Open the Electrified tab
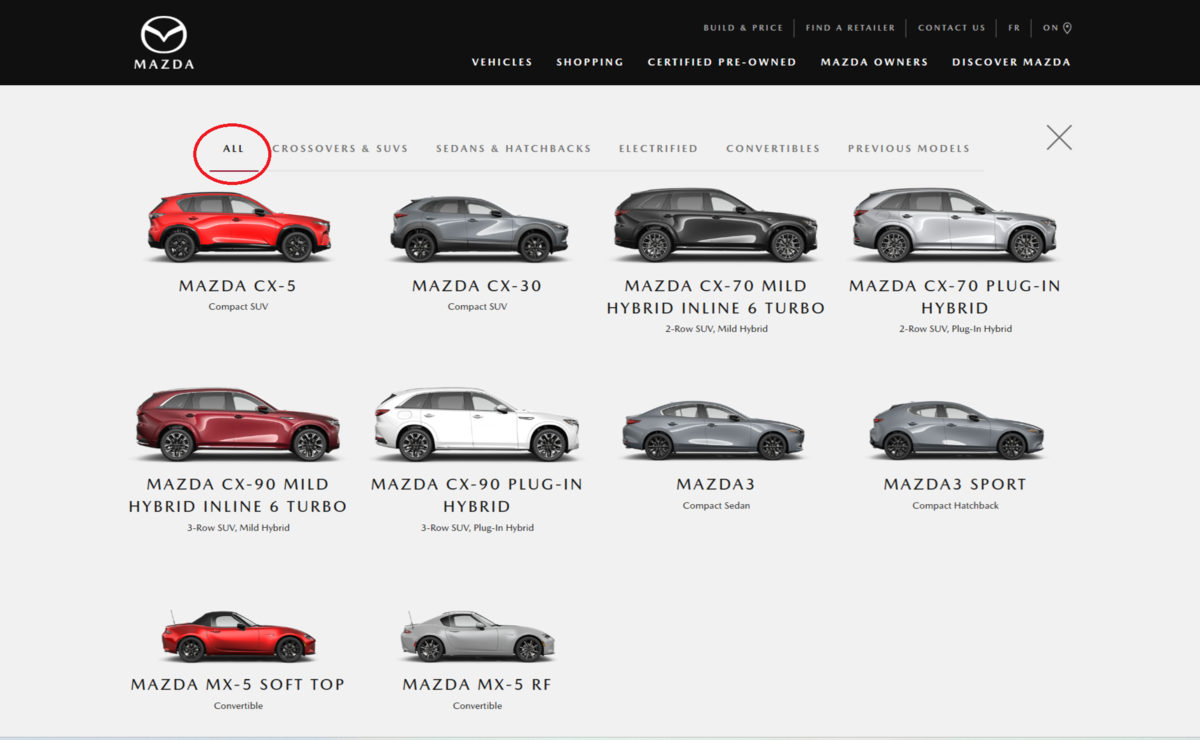 pyautogui.click(x=658, y=149)
